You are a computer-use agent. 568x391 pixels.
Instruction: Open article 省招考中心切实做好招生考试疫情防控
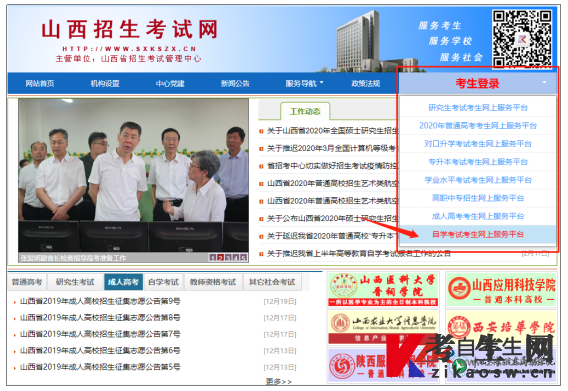point(333,166)
